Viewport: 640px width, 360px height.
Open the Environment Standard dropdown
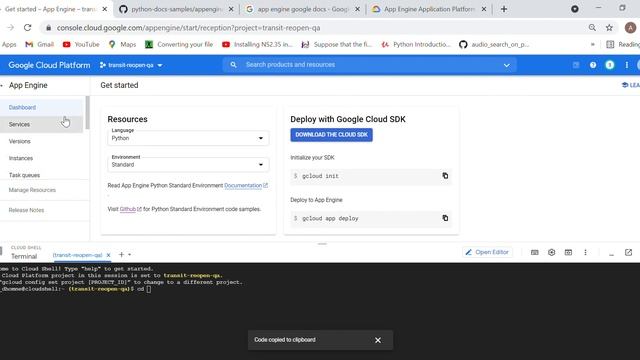(x=188, y=164)
